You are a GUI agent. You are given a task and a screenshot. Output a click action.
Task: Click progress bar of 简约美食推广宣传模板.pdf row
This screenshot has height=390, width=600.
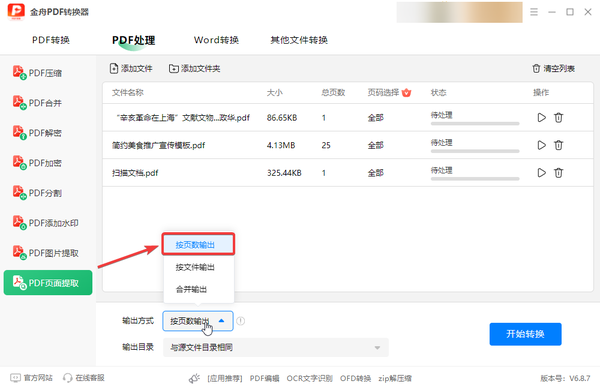475,151
